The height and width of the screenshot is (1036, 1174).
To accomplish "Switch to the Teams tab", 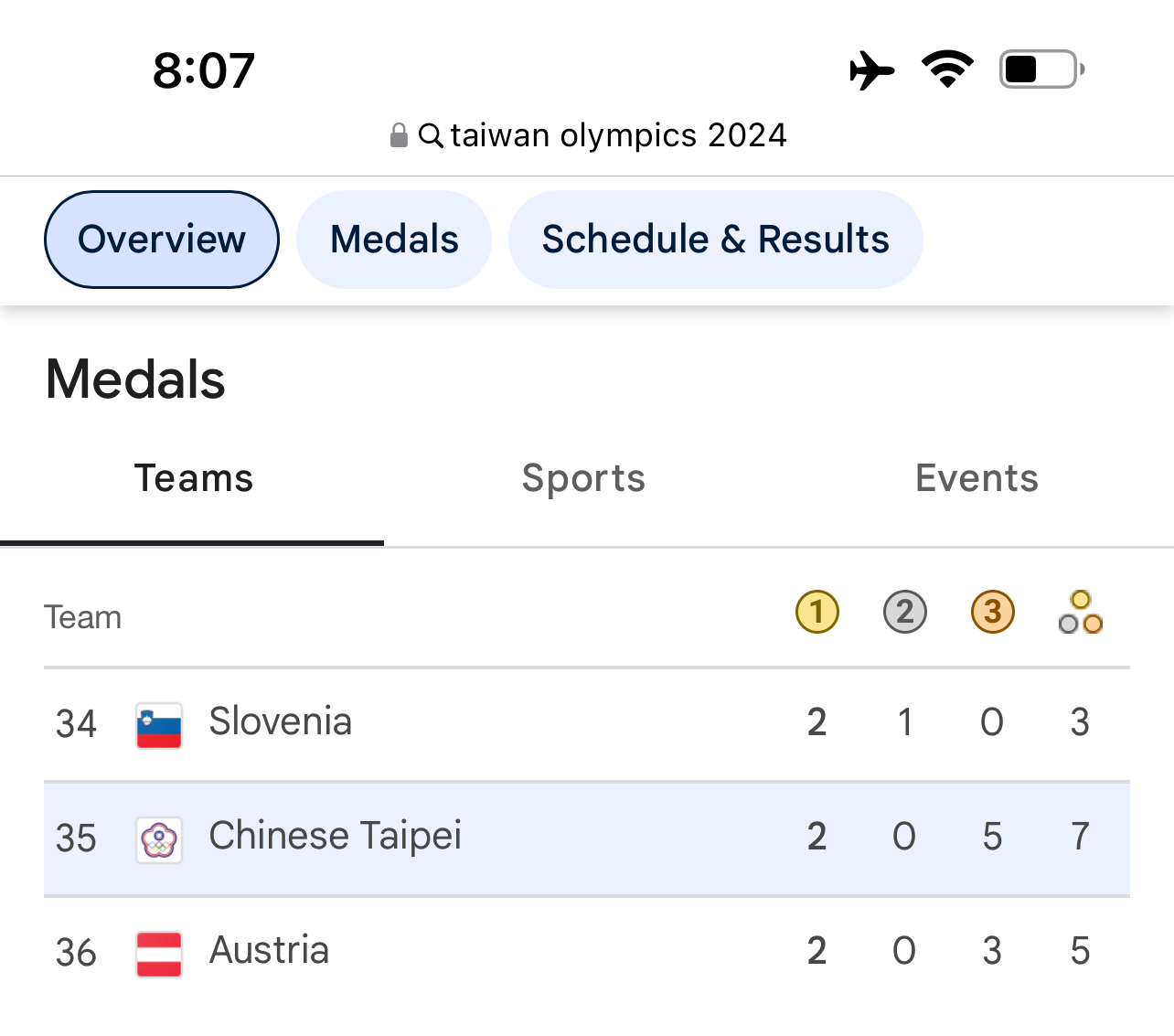I will (x=193, y=478).
